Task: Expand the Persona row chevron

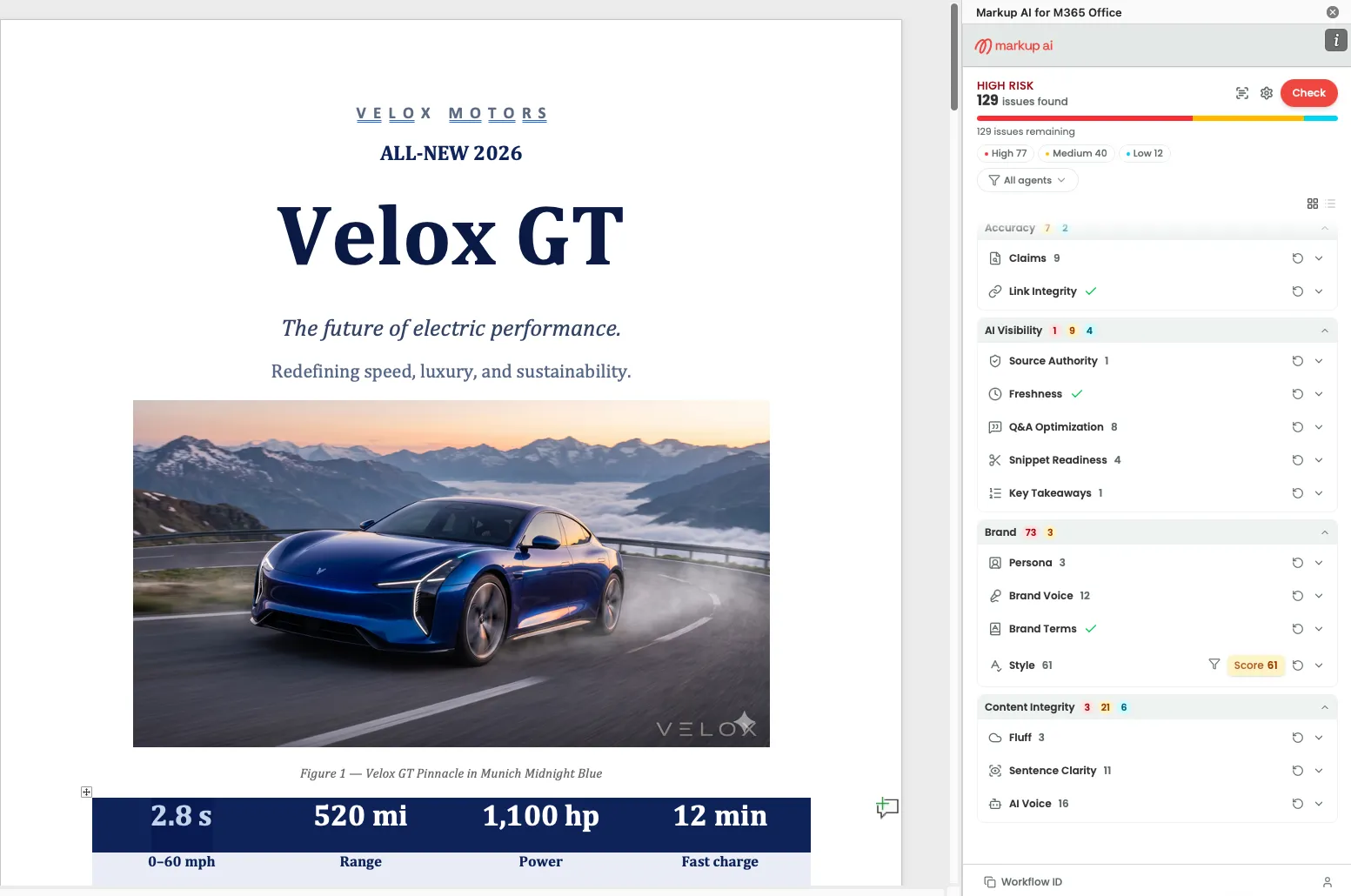Action: pyautogui.click(x=1319, y=563)
